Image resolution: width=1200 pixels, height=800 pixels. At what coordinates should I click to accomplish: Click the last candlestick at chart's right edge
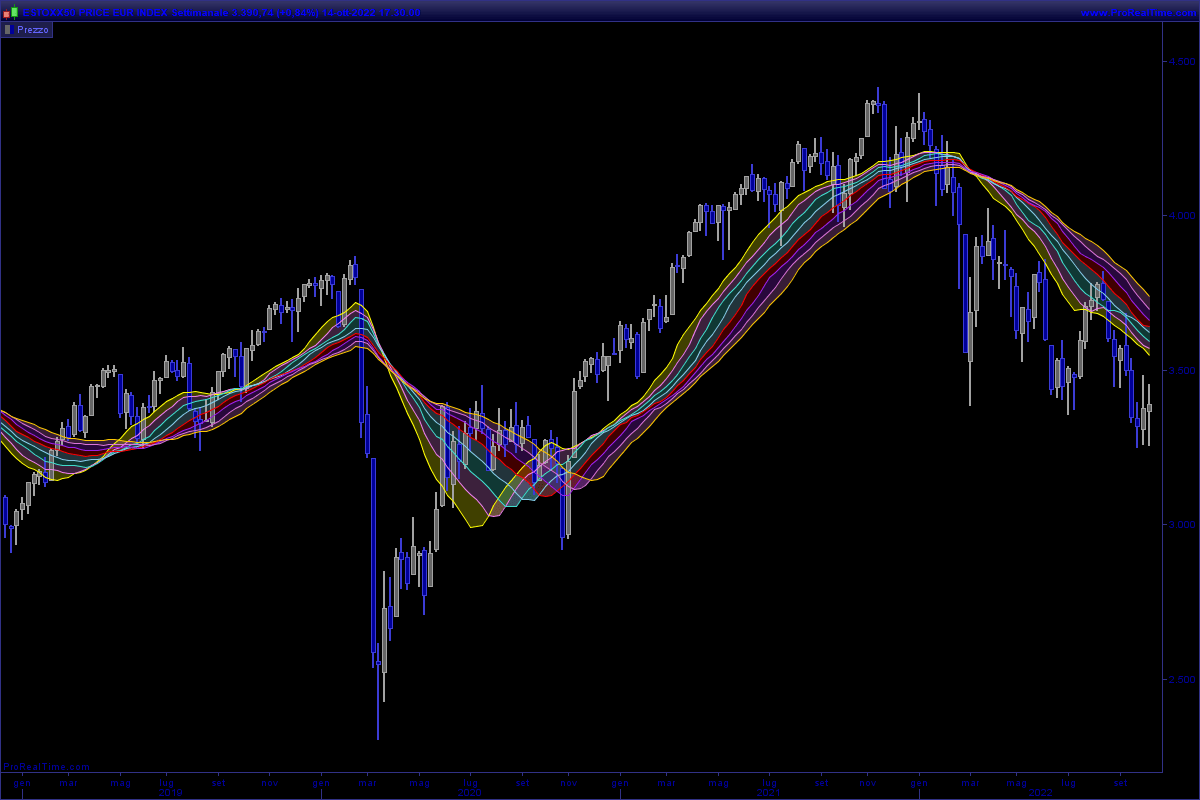tap(1149, 408)
